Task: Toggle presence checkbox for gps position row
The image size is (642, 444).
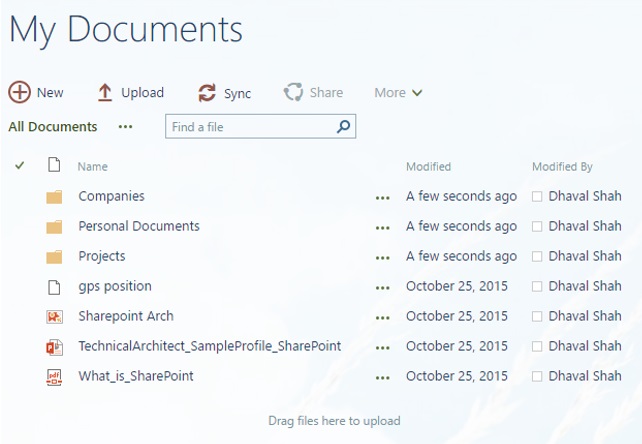Action: (x=537, y=287)
